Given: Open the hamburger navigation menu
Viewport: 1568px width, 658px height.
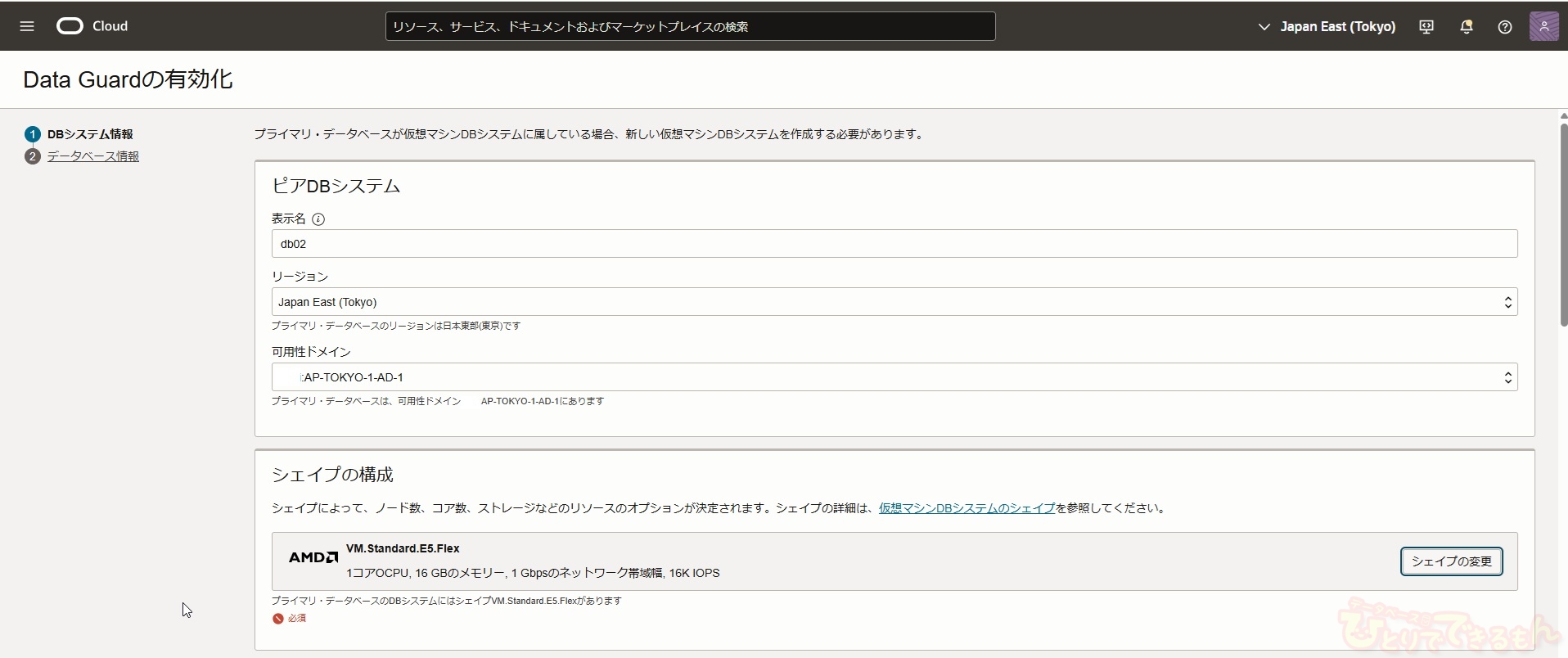Looking at the screenshot, I should click(26, 26).
